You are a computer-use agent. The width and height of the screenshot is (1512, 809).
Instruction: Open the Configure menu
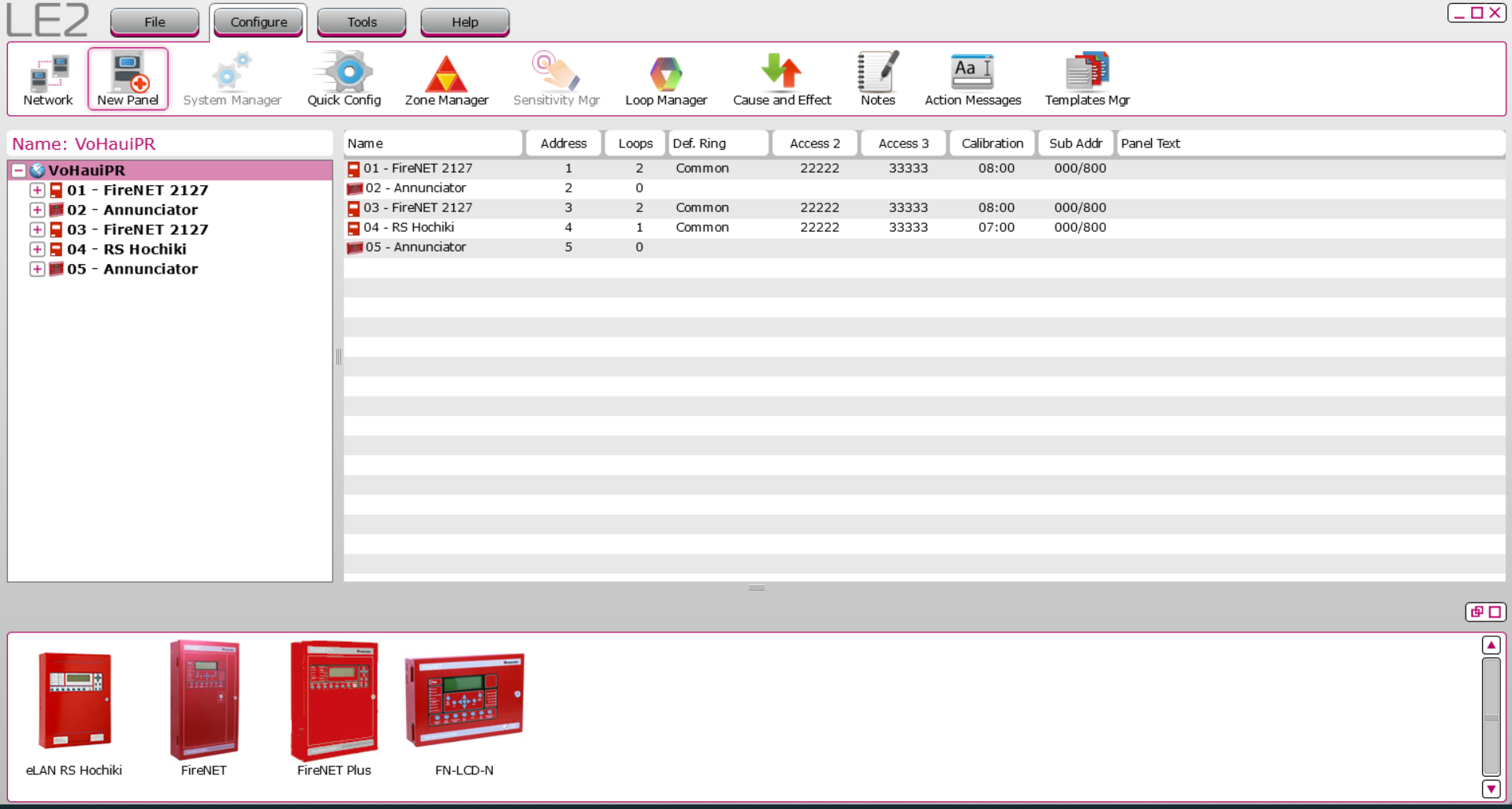tap(258, 21)
